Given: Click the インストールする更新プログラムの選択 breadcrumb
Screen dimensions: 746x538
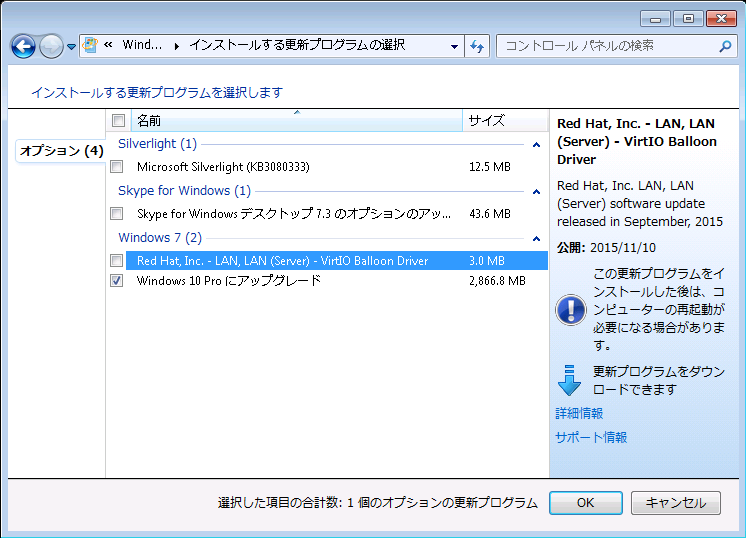Looking at the screenshot, I should (x=297, y=45).
